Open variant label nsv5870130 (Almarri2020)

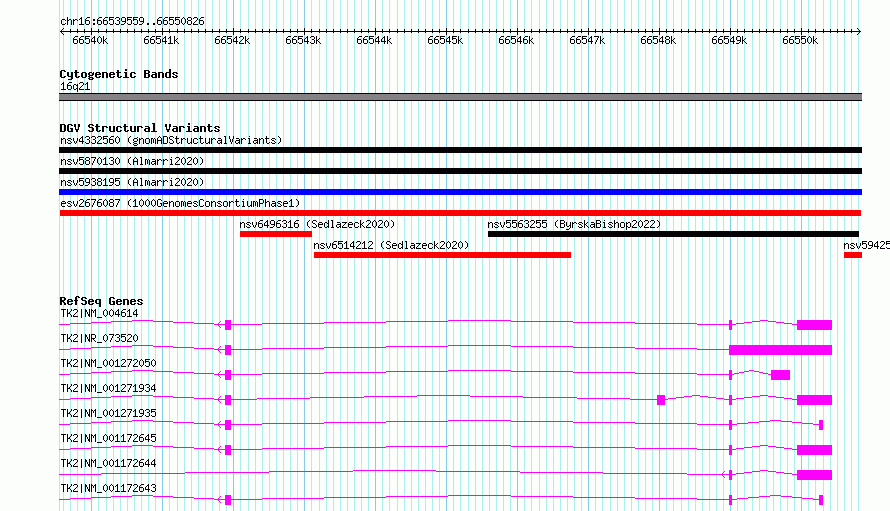(x=132, y=161)
